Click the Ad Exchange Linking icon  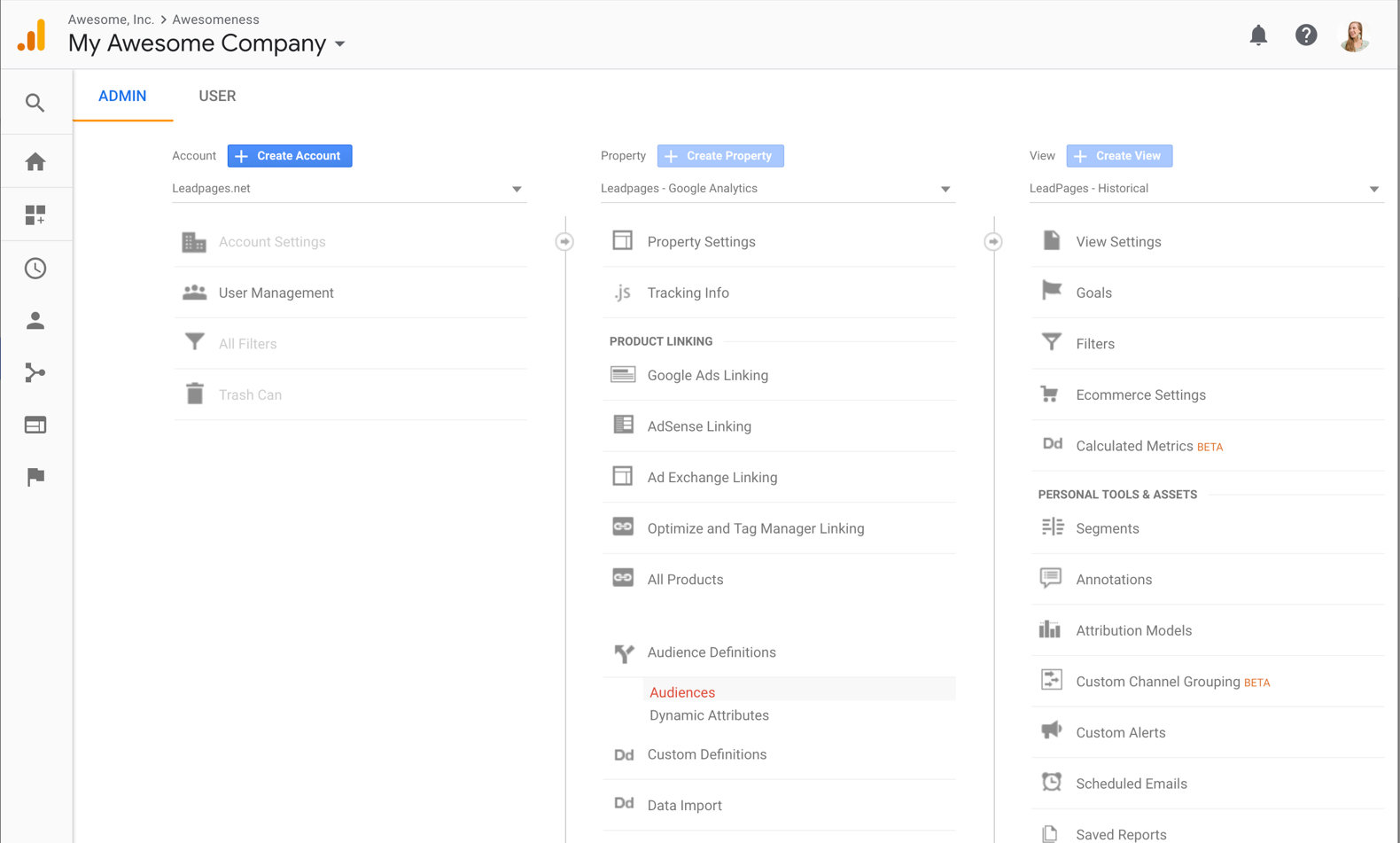623,476
